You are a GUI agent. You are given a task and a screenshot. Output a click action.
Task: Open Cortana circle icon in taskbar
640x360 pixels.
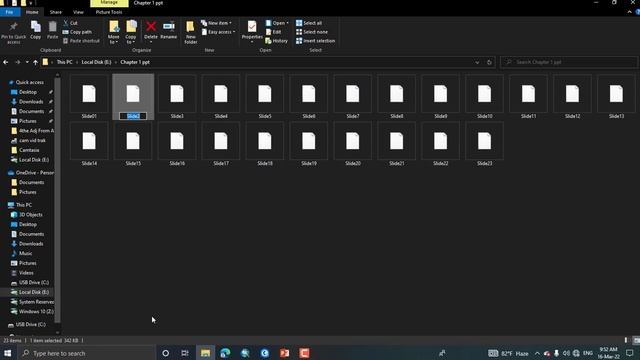tap(165, 353)
